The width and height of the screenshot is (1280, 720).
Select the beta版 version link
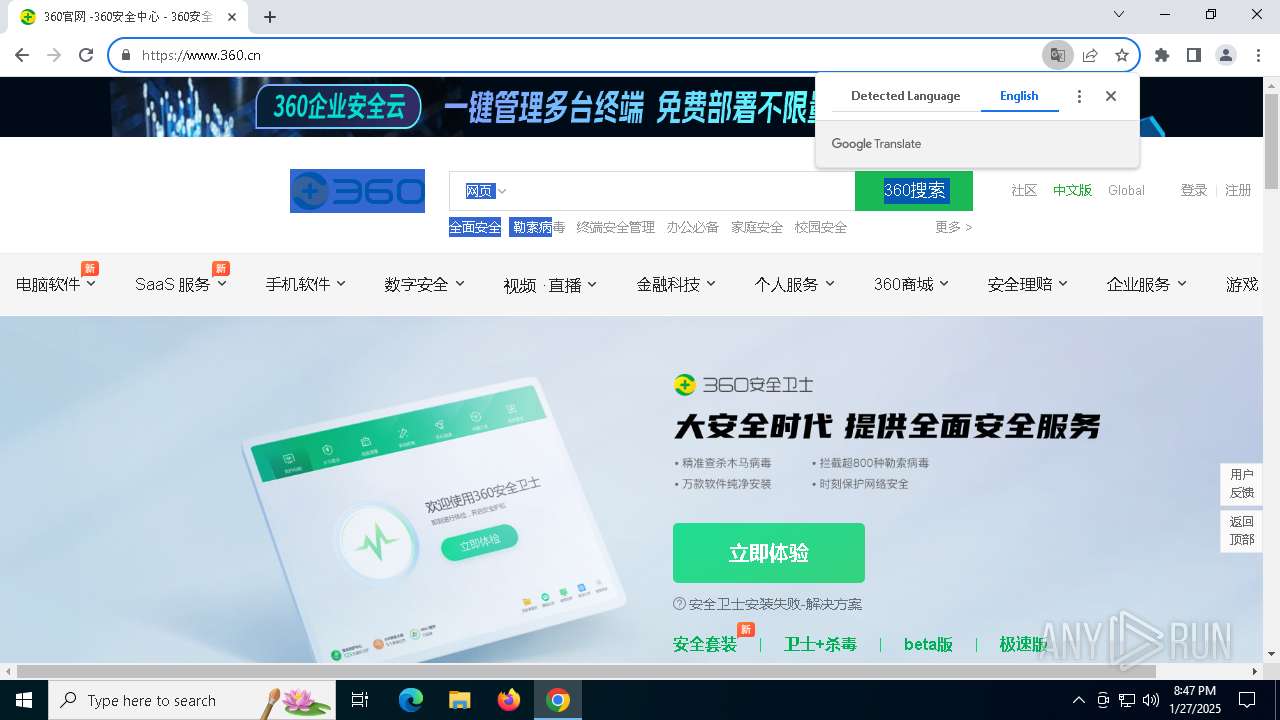pyautogui.click(x=928, y=644)
